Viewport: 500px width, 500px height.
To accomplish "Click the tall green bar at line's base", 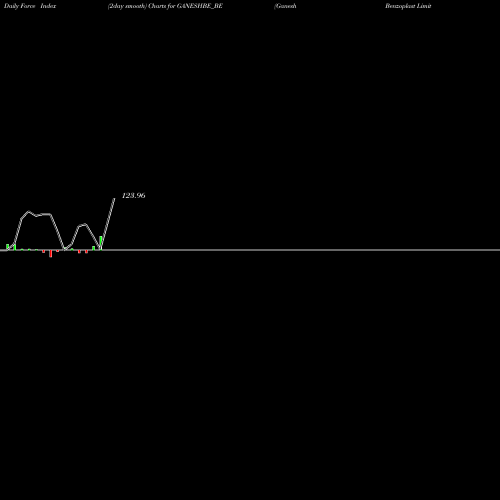I will [x=101, y=243].
